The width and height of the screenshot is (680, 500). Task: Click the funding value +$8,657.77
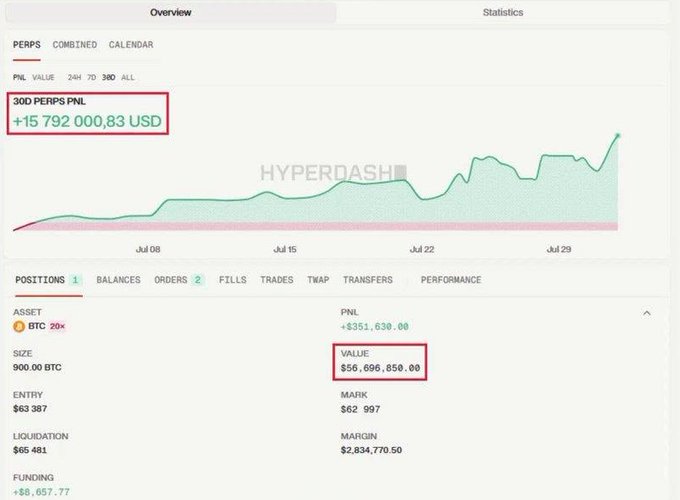(41, 492)
